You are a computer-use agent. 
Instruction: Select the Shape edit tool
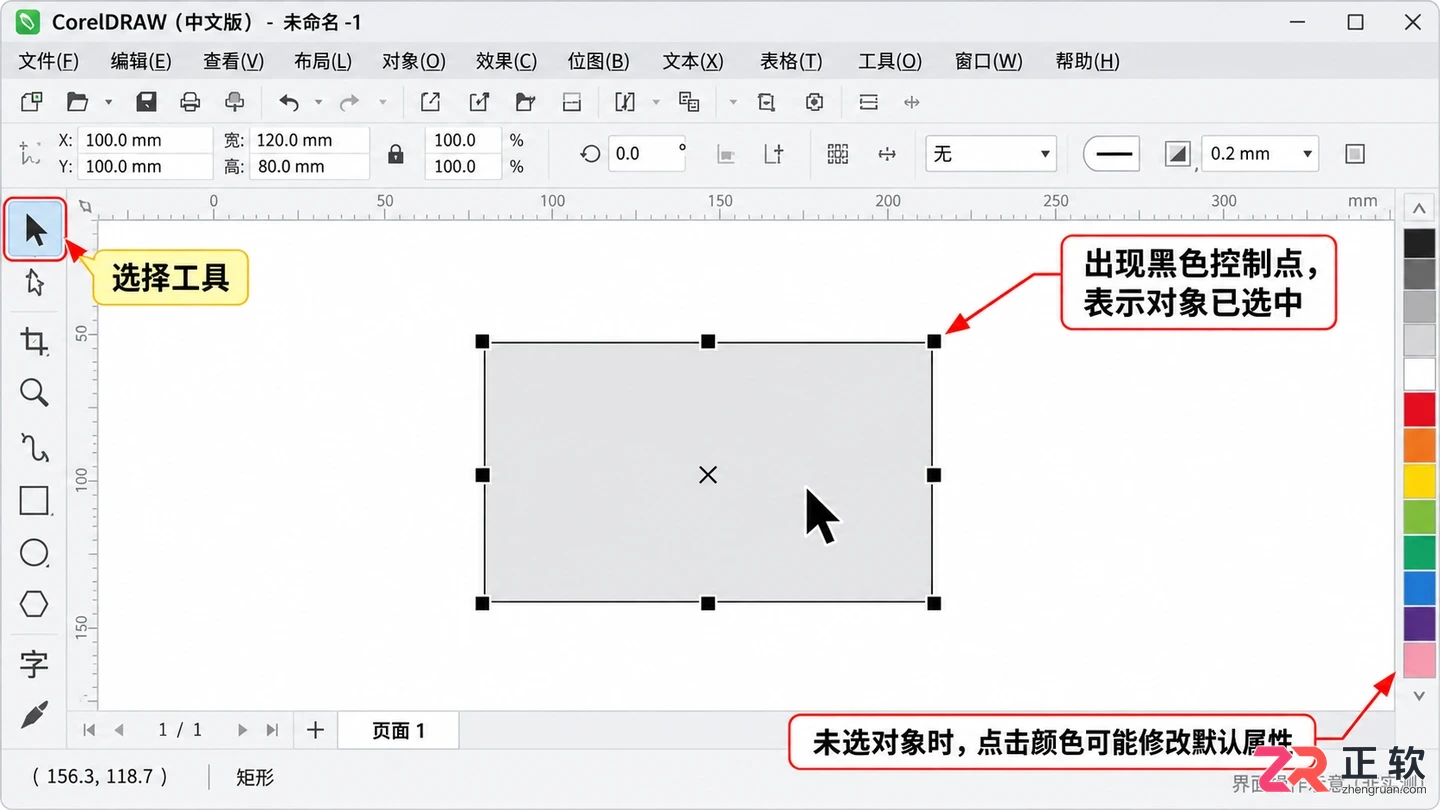[x=35, y=283]
